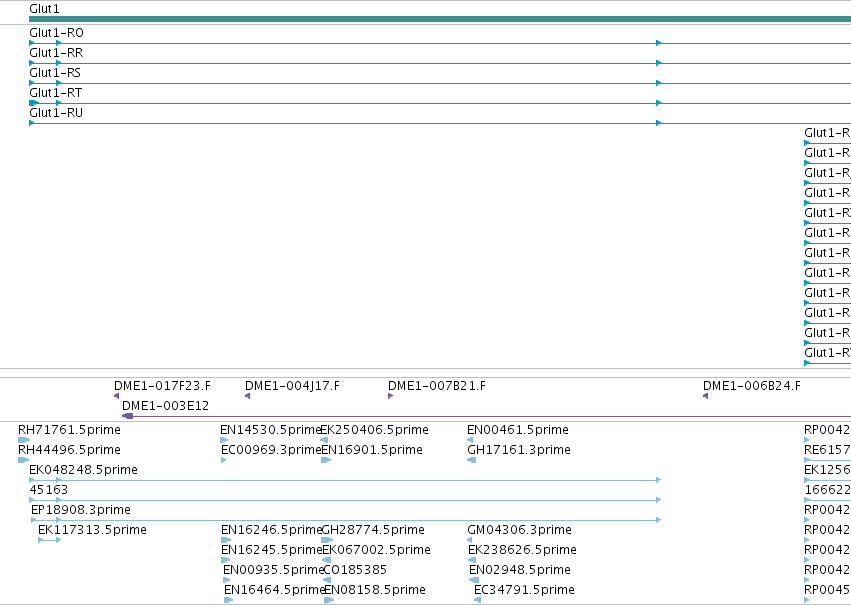The image size is (851, 605).
Task: Select the EK238626.5prime EST label
Action: point(522,551)
